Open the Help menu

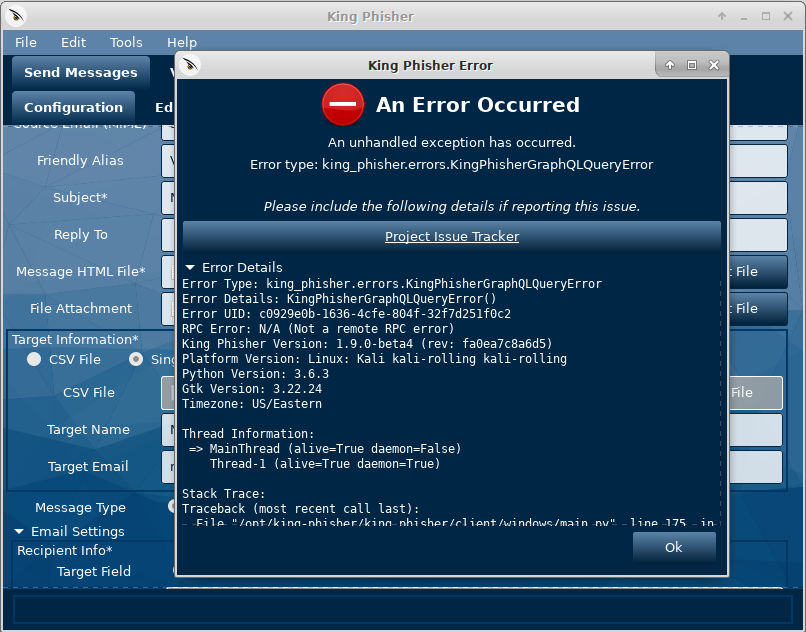click(x=182, y=42)
